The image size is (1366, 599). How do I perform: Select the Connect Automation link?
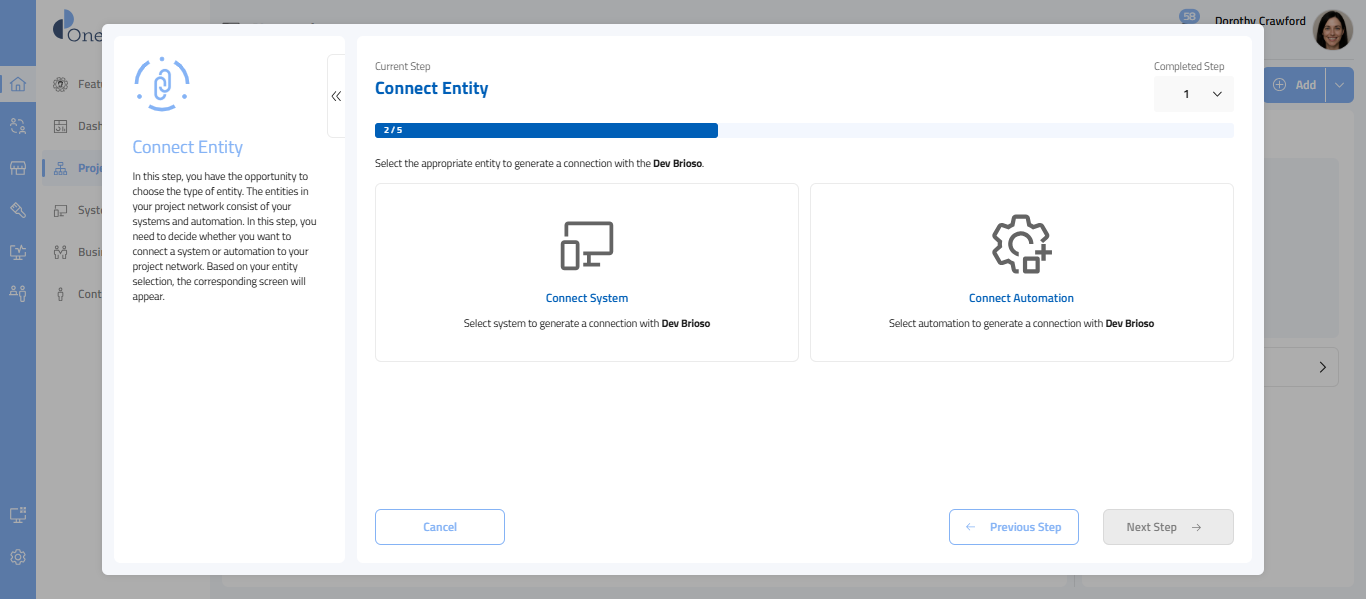[x=1021, y=298]
